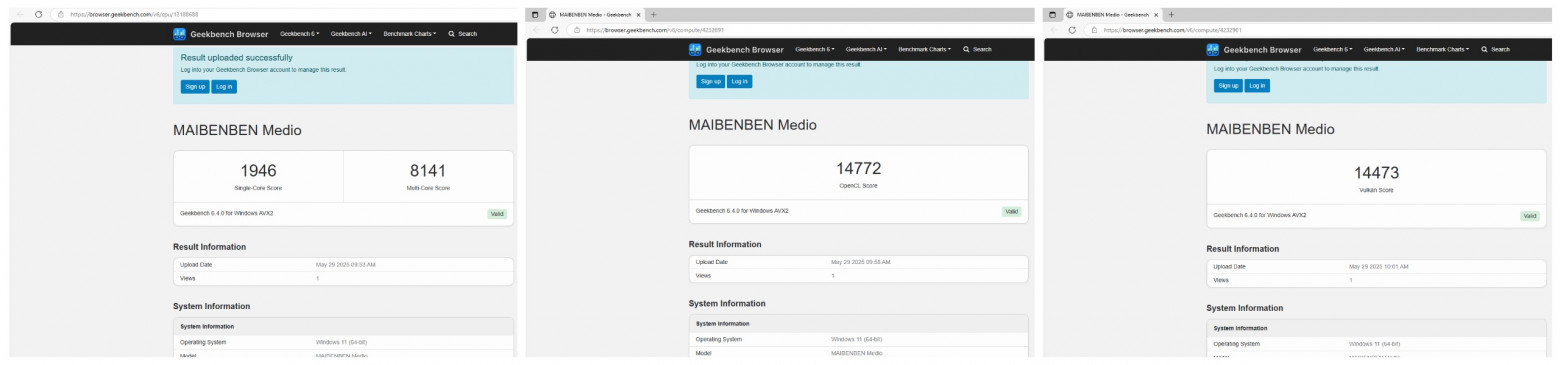The width and height of the screenshot is (1560, 365).
Task: Click Sign up in the left CPU window
Action: (x=194, y=87)
